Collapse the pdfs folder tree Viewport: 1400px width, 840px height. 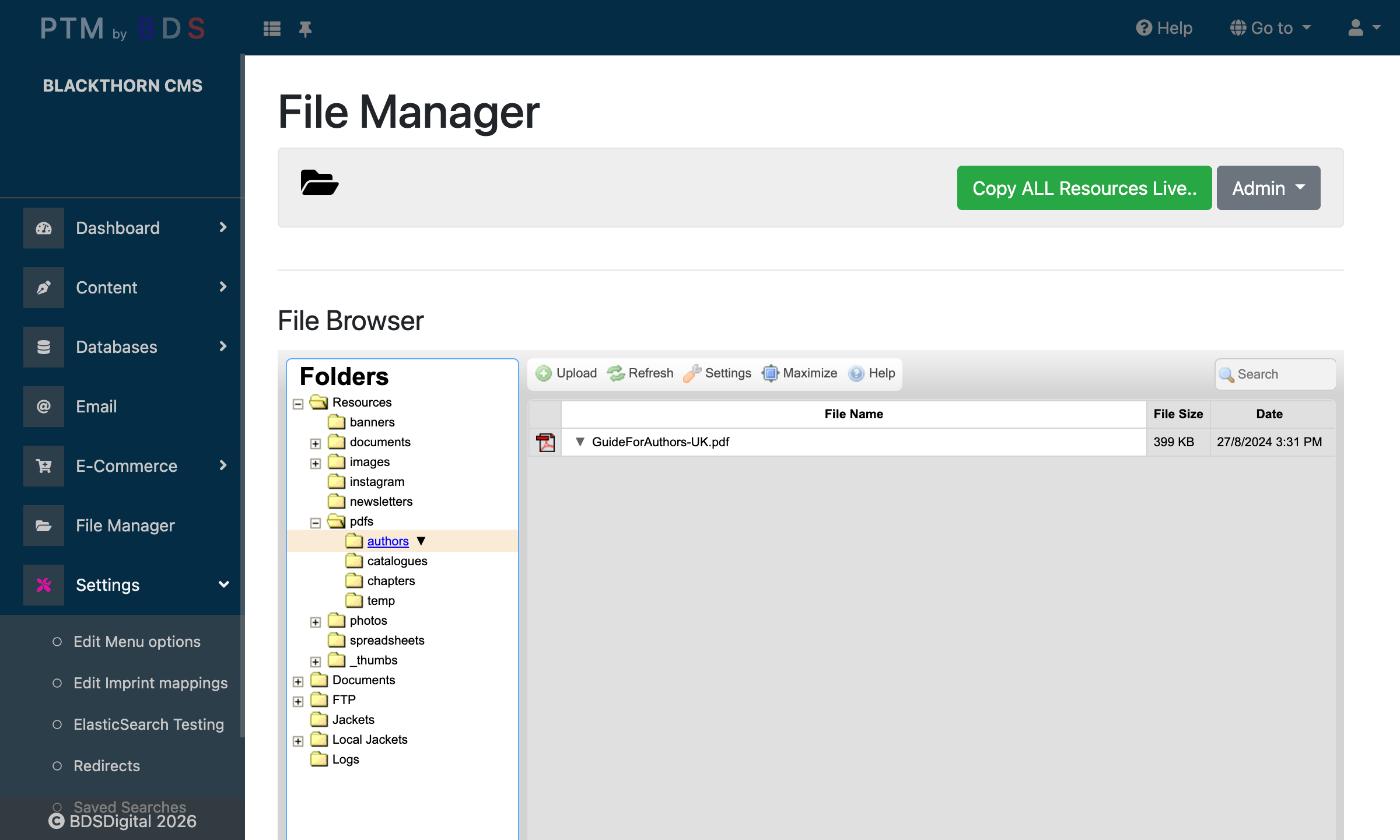(316, 523)
